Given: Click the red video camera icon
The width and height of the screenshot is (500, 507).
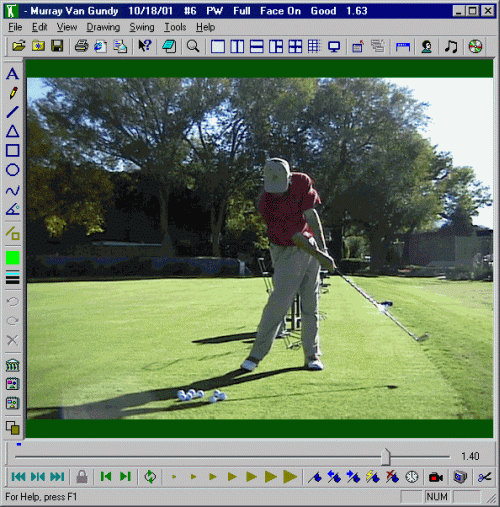Looking at the screenshot, I should tap(436, 477).
